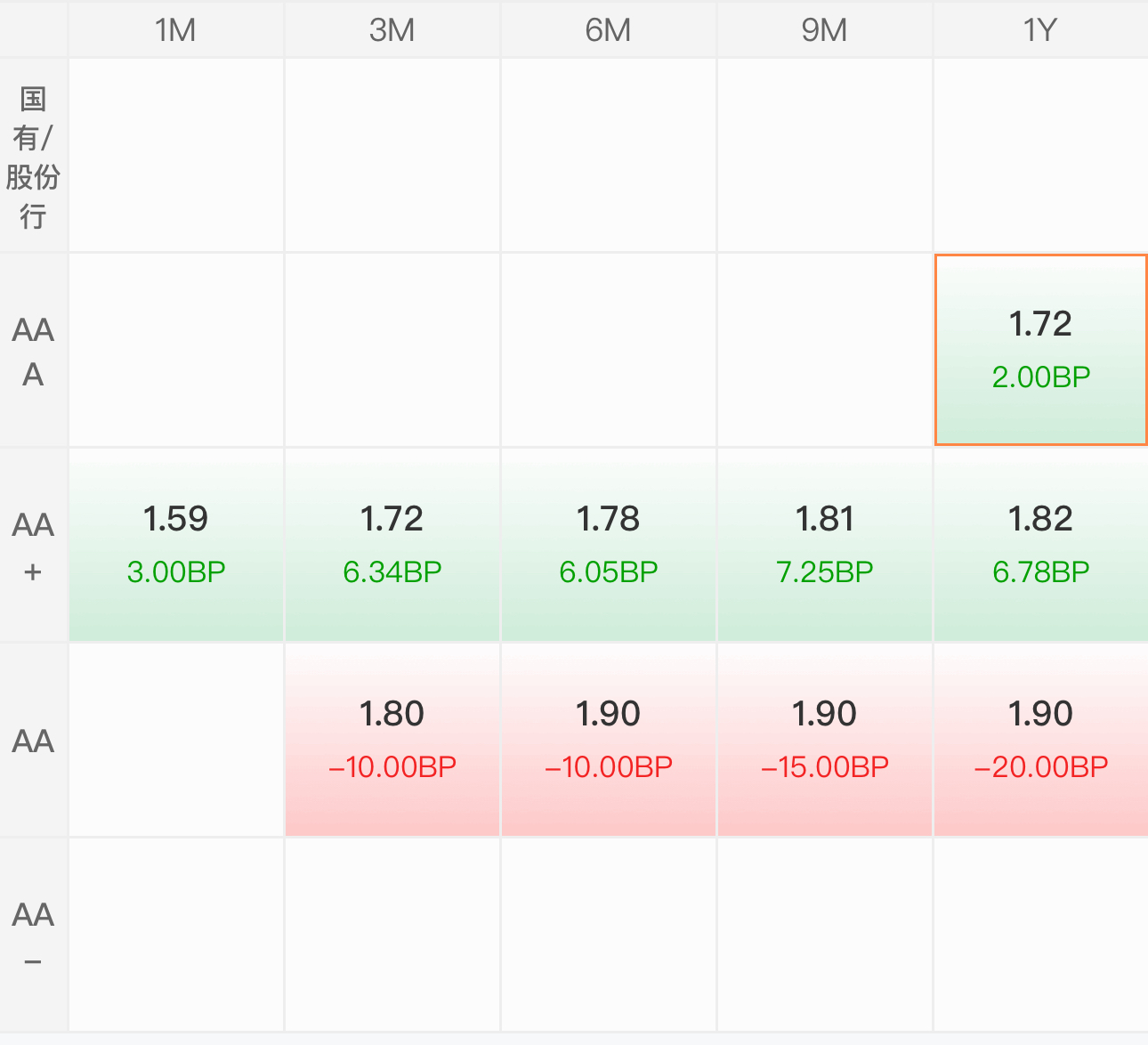Open the highlighted AAA 1Y 1.72 cell

(1040, 350)
